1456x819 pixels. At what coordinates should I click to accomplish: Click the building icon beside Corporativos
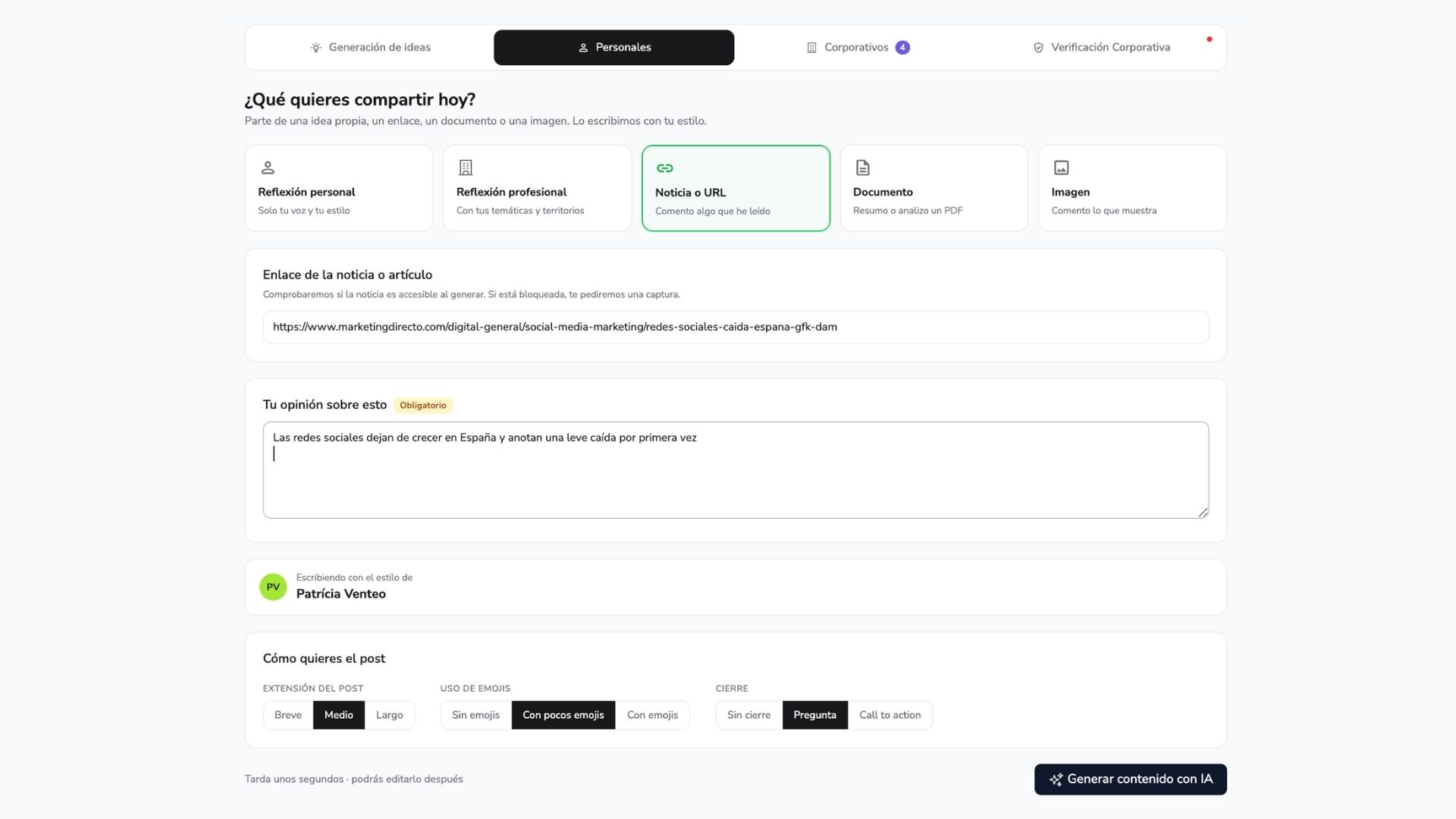click(811, 48)
